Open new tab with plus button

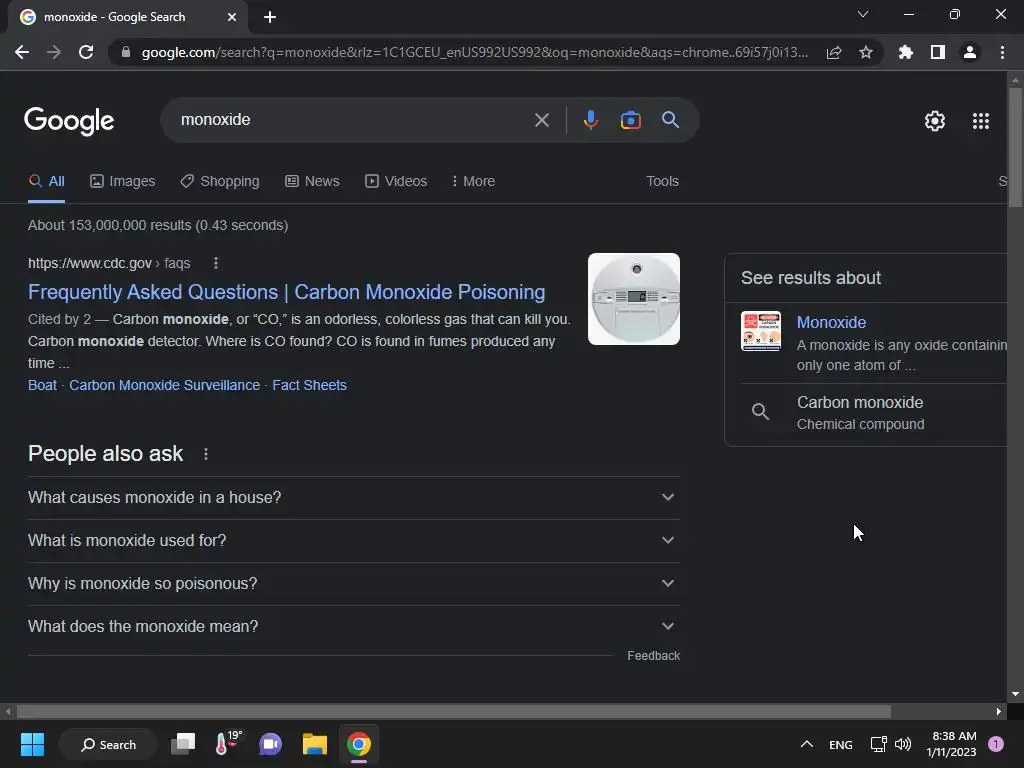[x=270, y=17]
